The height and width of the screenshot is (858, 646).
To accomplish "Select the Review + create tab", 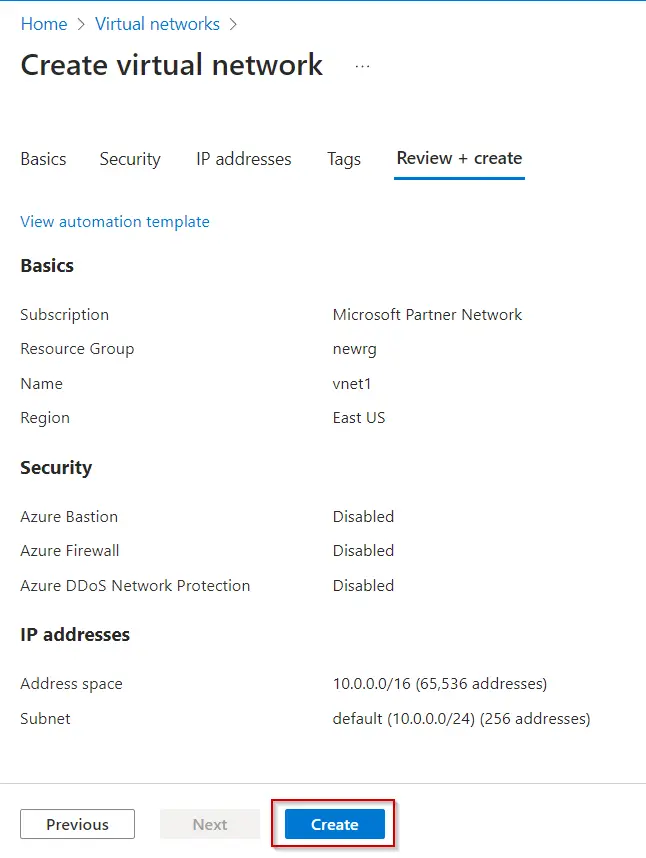I will (459, 158).
